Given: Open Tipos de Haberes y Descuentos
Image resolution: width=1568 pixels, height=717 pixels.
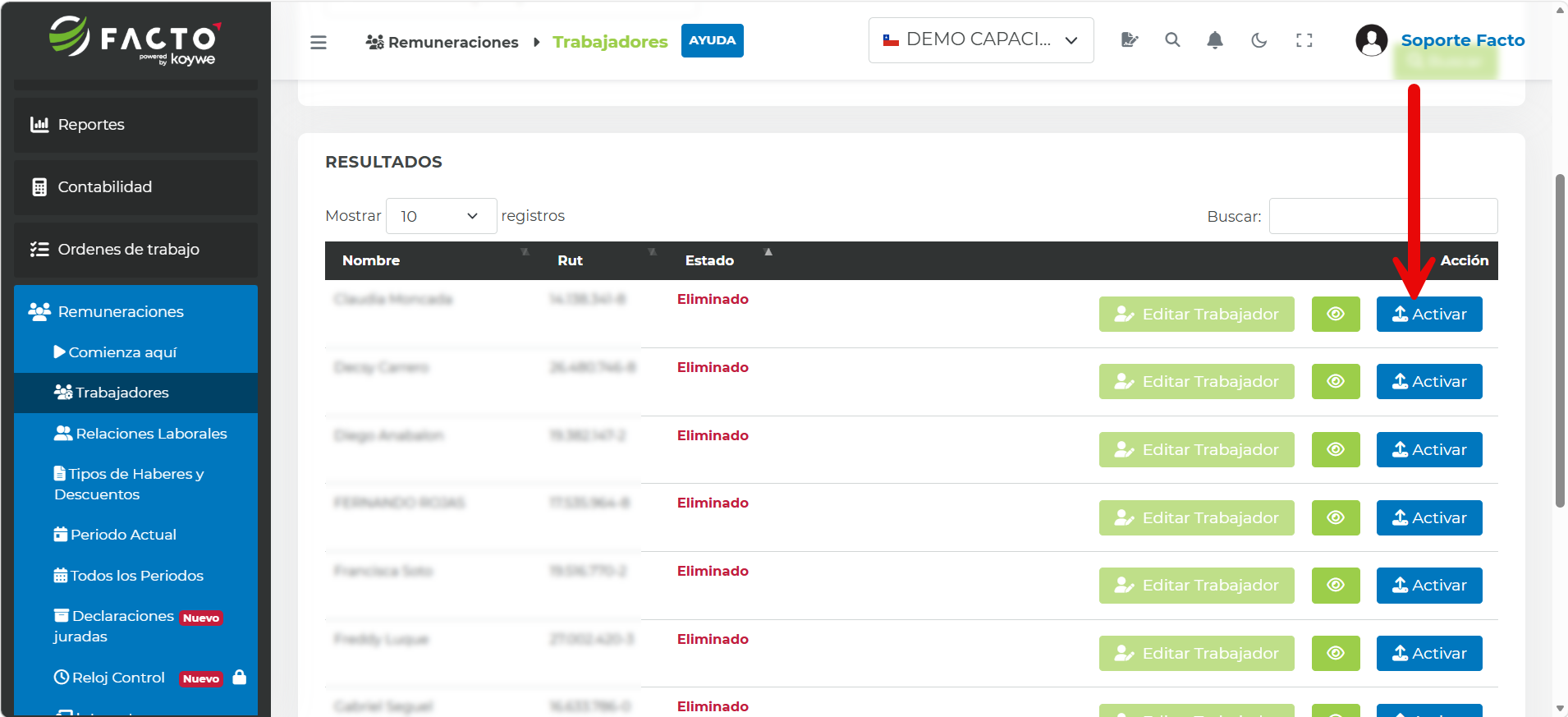Looking at the screenshot, I should 135,484.
